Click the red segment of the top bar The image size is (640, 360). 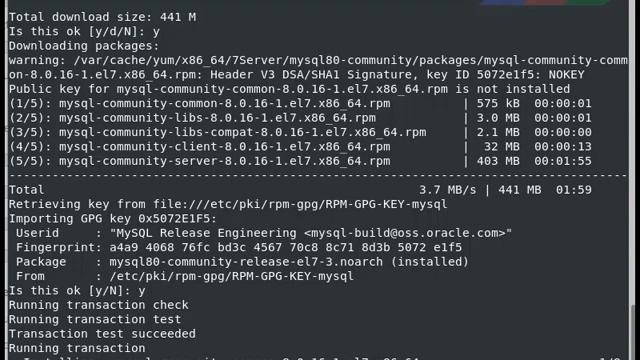545,2
